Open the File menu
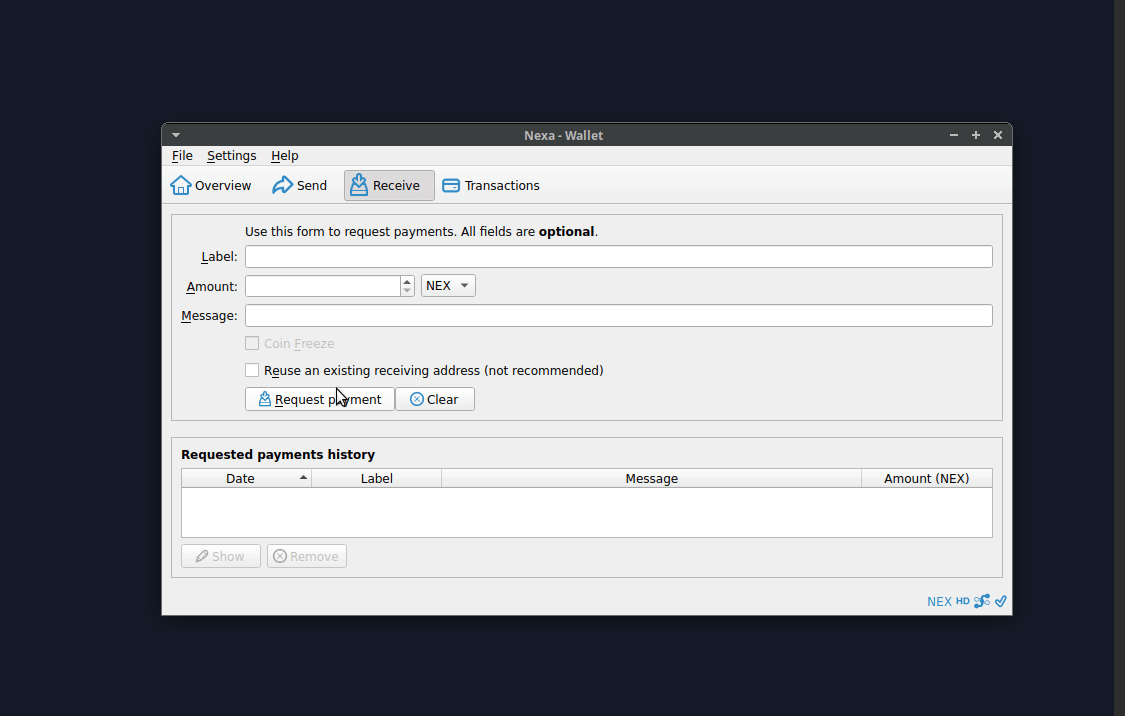The image size is (1125, 716). (x=182, y=156)
